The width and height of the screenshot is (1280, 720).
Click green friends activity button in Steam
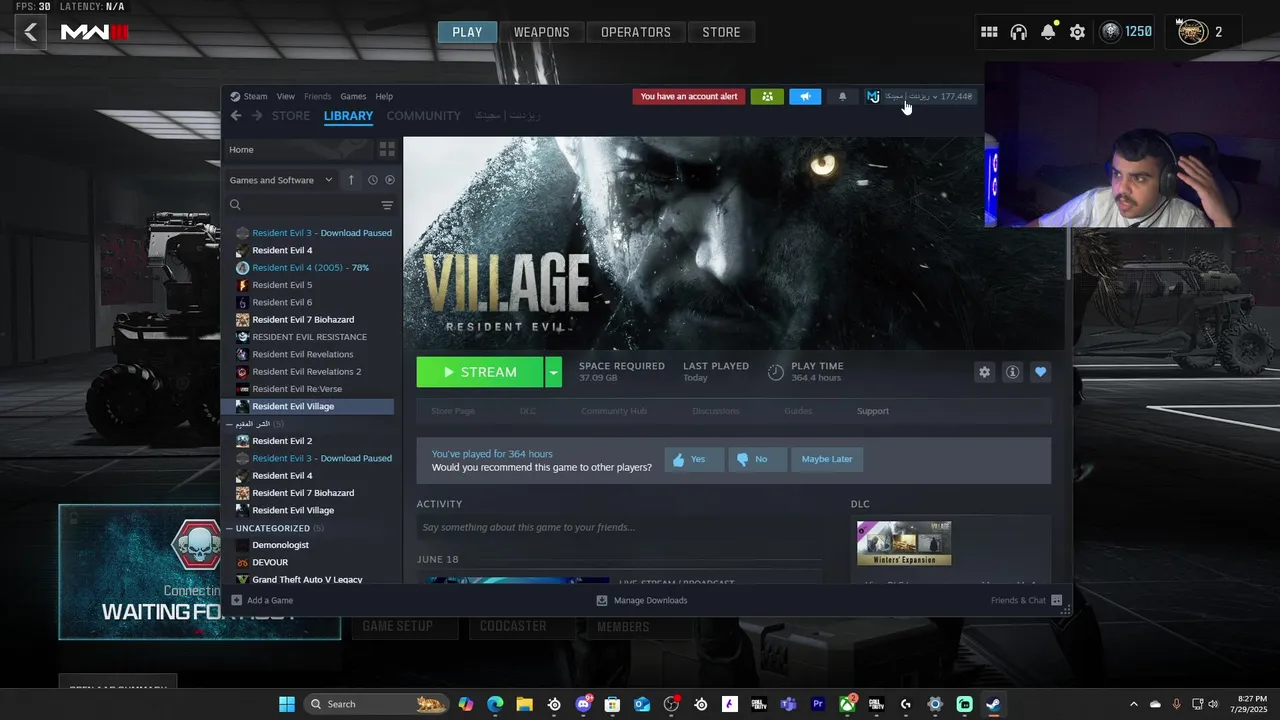(x=767, y=97)
